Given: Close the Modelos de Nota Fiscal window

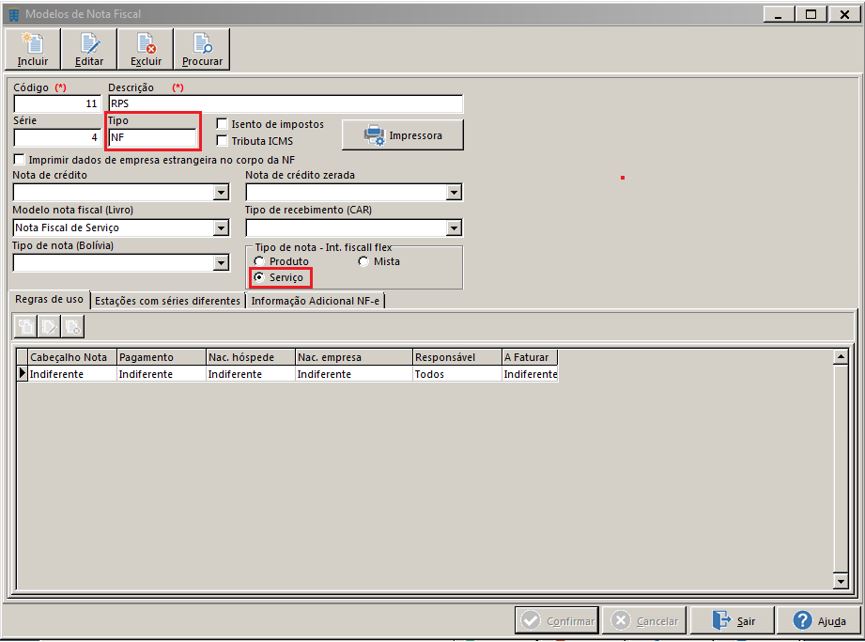Looking at the screenshot, I should coord(844,14).
